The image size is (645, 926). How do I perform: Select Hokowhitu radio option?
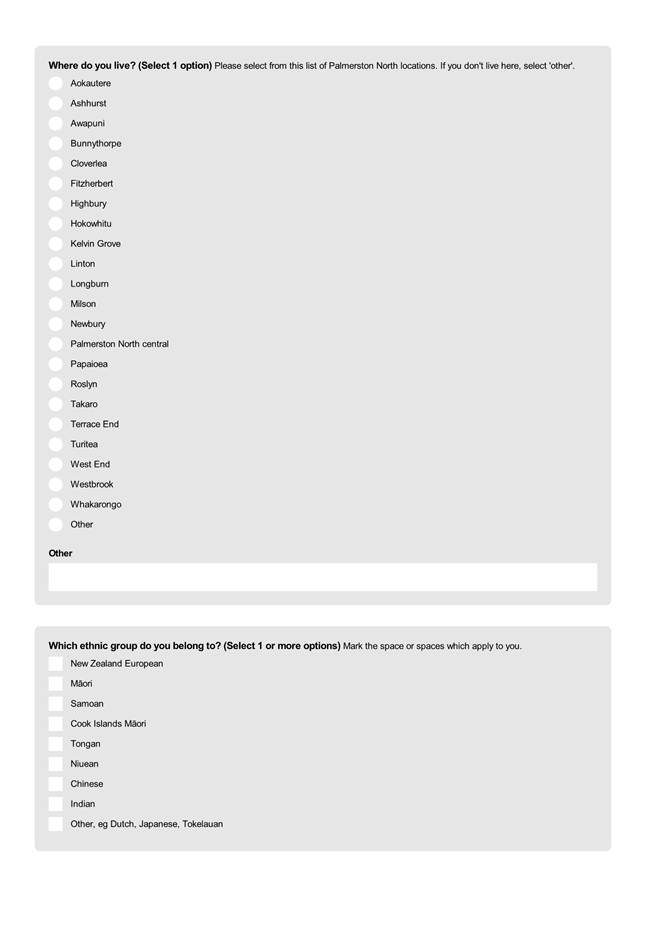tap(56, 224)
